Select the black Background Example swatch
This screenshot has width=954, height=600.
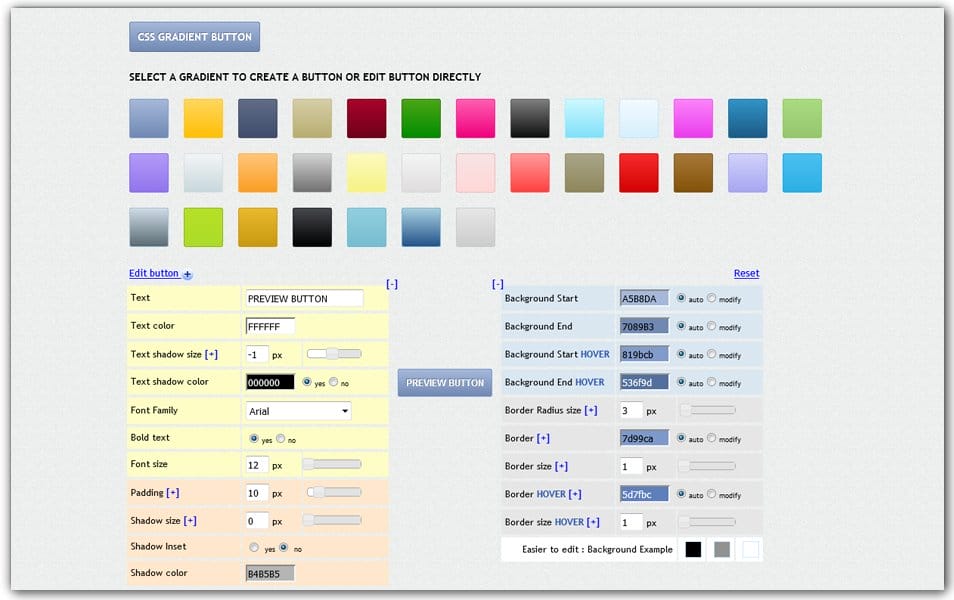[x=694, y=549]
